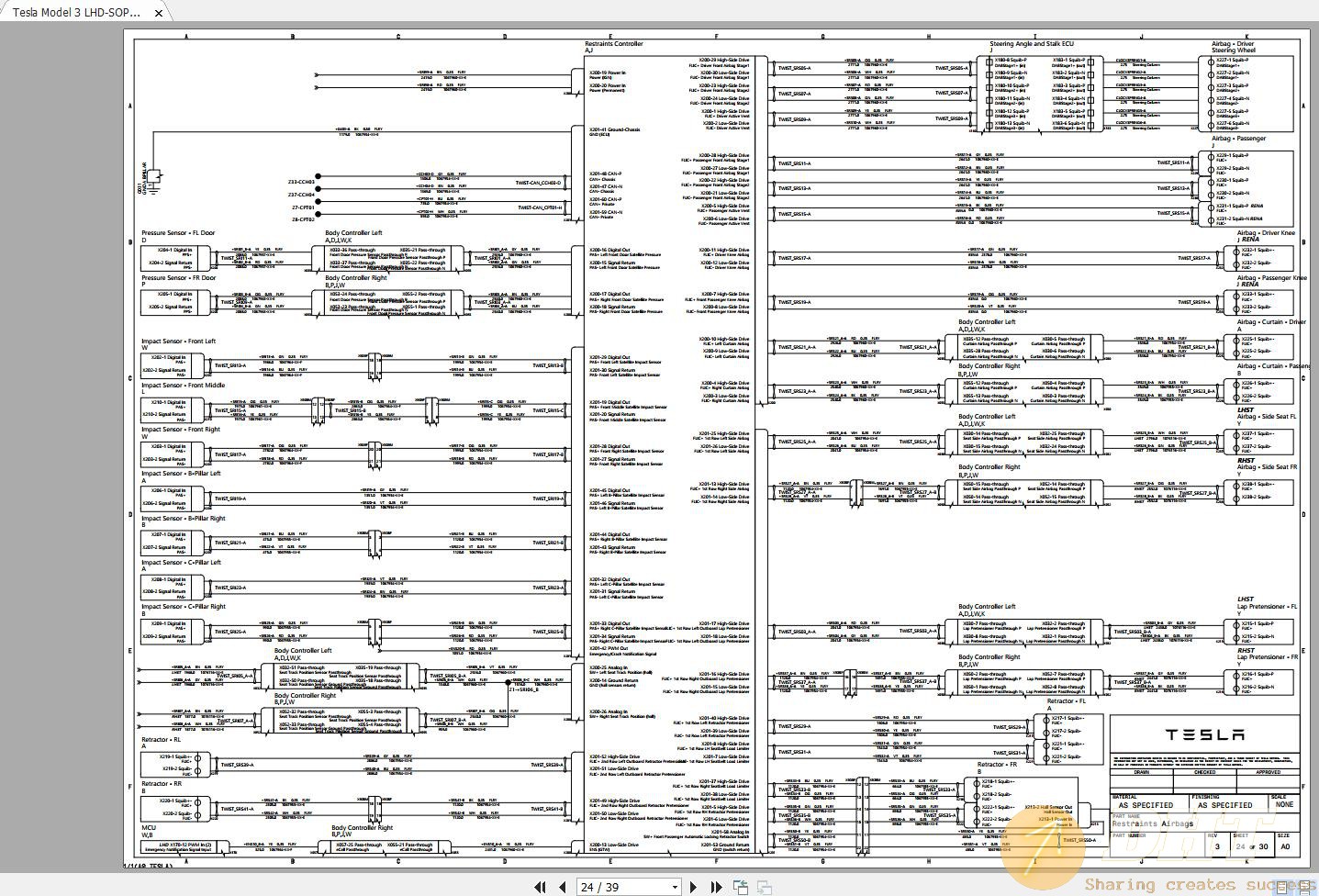This screenshot has height=896, width=1319.
Task: Click the Retractor - RL label
Action: coord(161,739)
